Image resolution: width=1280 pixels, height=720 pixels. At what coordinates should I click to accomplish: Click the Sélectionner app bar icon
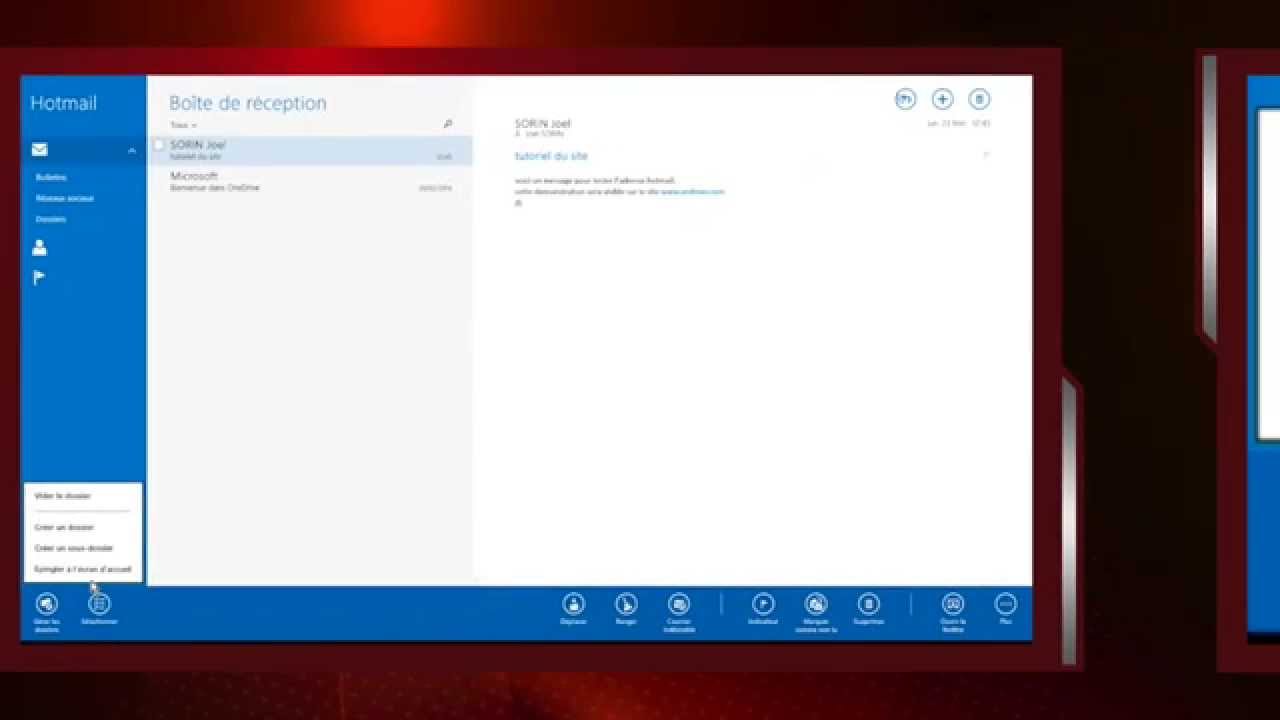tap(99, 604)
